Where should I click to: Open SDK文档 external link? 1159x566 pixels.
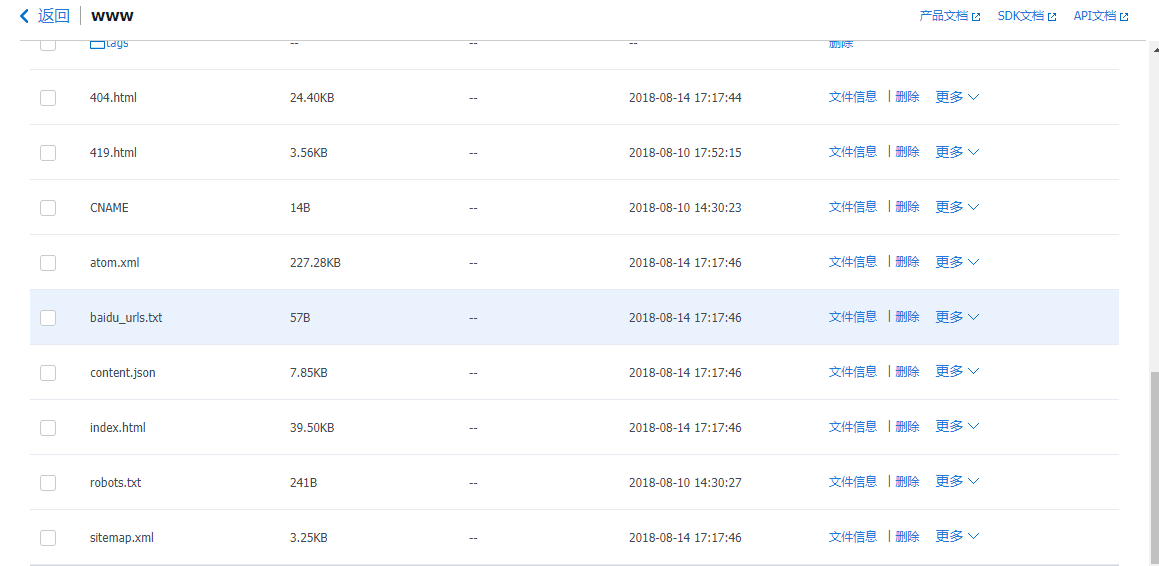[1026, 16]
